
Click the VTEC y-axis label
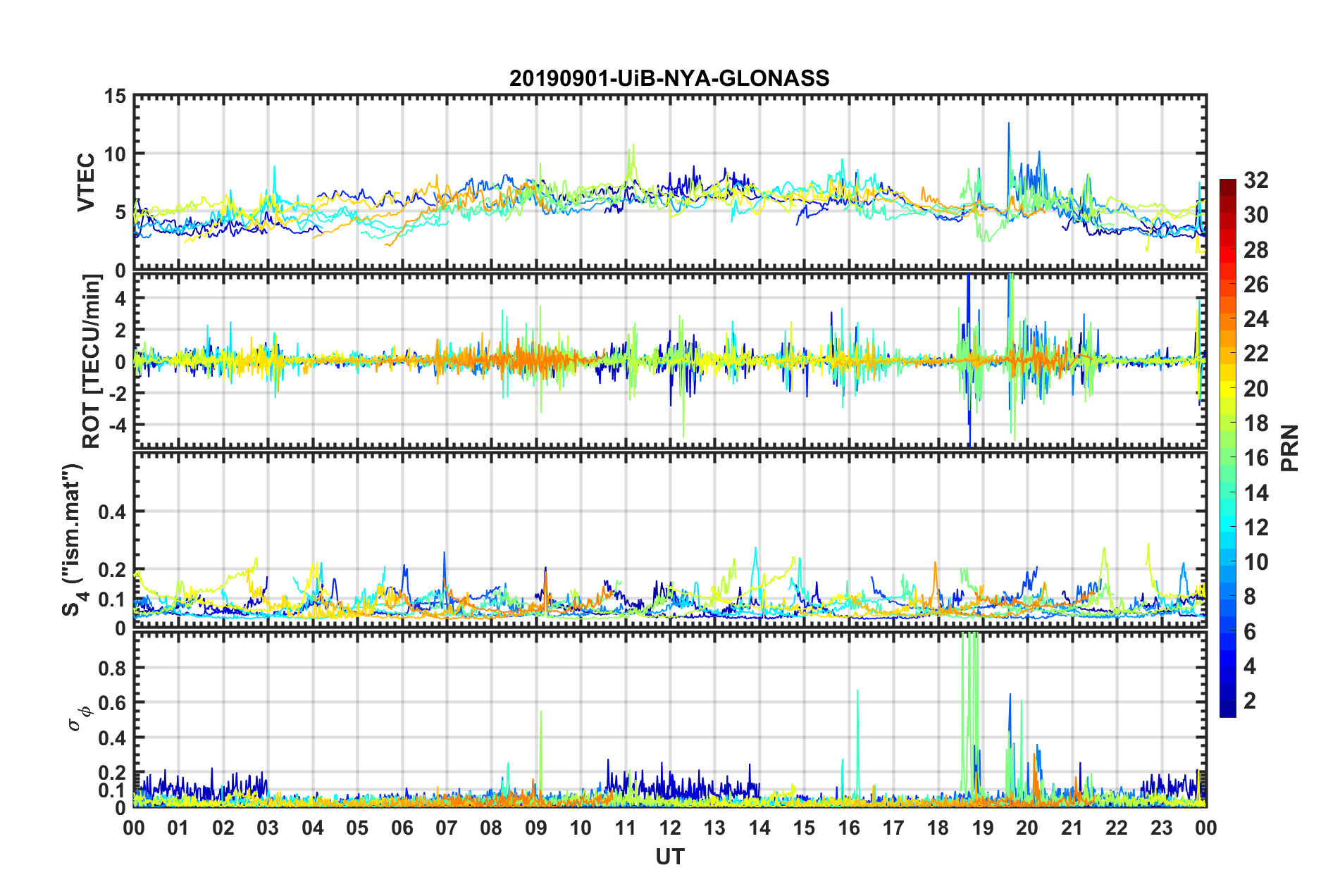coord(86,182)
